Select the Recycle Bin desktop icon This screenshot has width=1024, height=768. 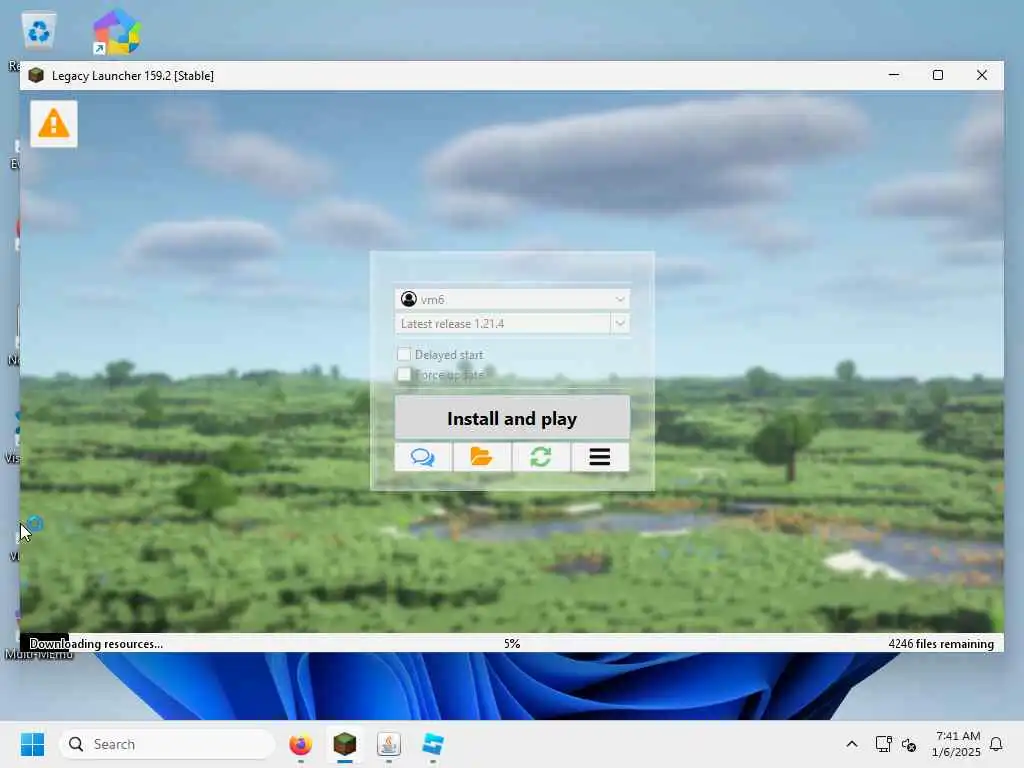click(x=39, y=31)
